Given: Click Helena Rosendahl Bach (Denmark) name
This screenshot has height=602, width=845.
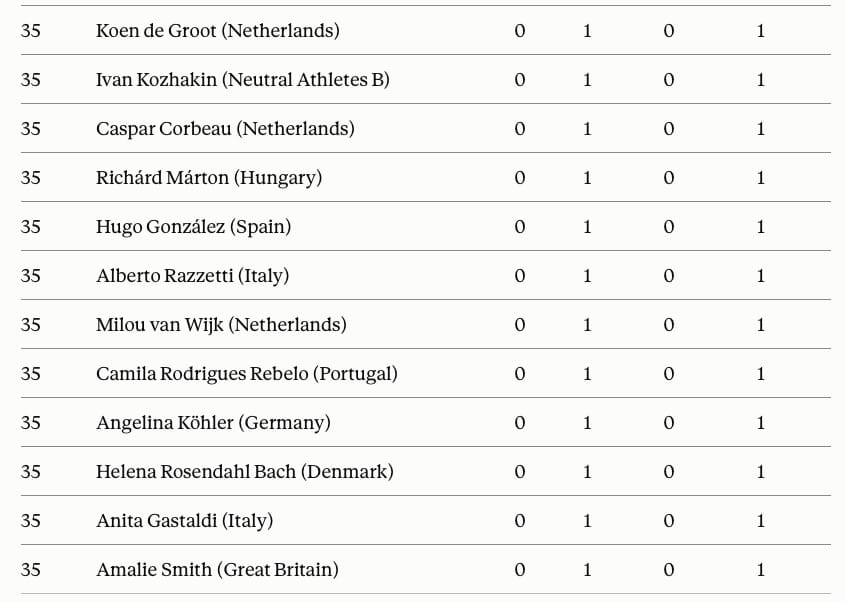Looking at the screenshot, I should pyautogui.click(x=245, y=472).
